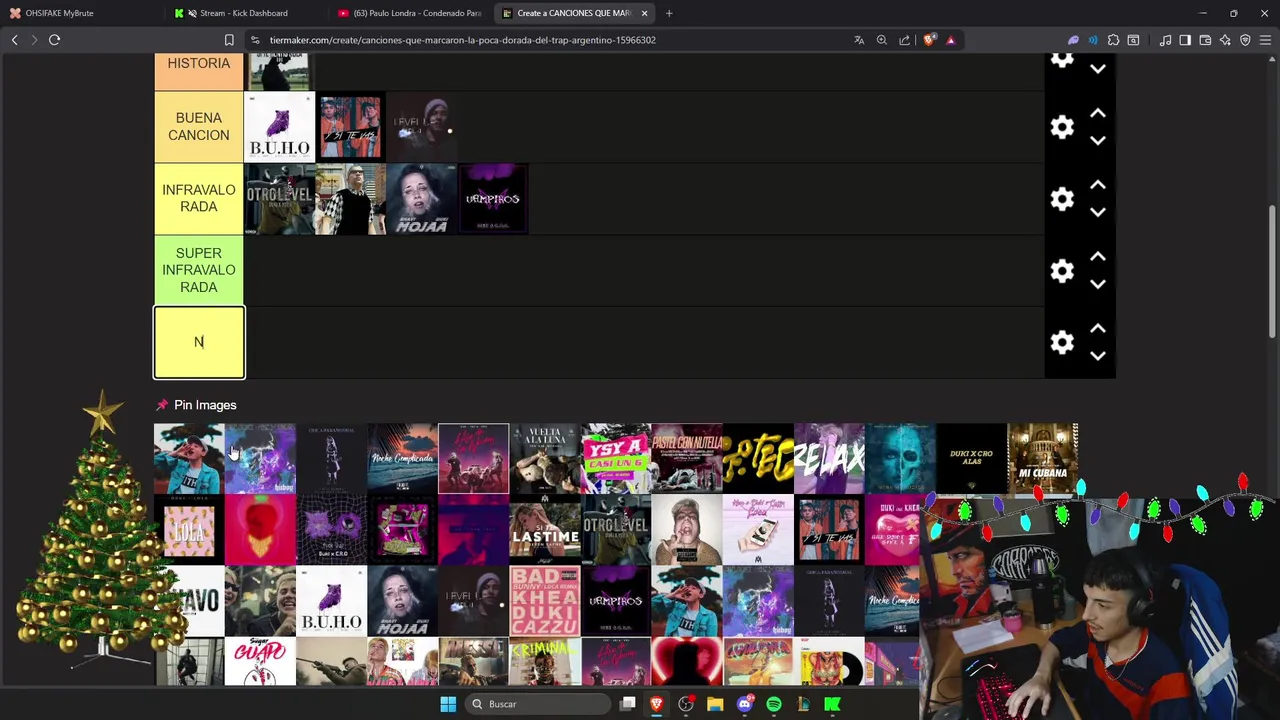
Task: Pick the Mi Cubana cover
Action: pos(1042,459)
